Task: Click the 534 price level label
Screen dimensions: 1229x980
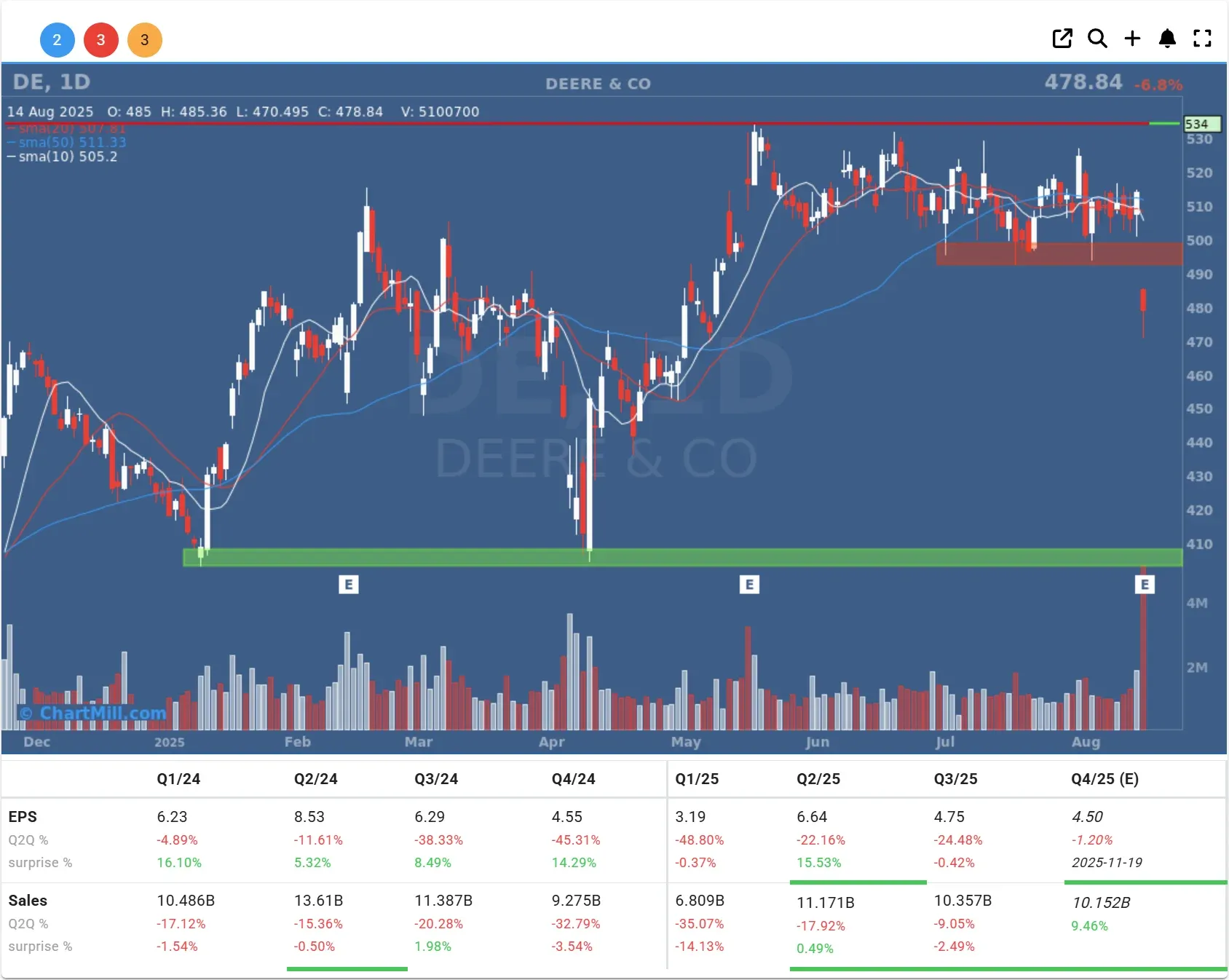Action: pos(1202,125)
